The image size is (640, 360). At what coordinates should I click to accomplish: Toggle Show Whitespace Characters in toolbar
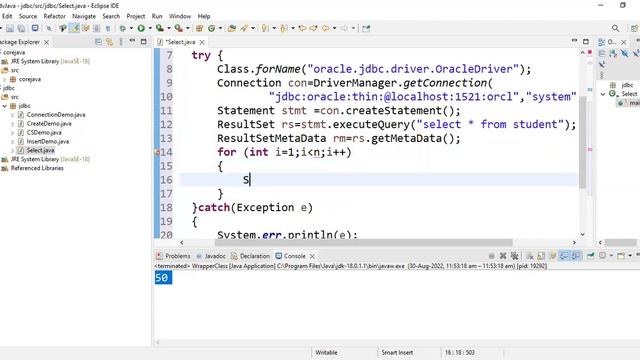tap(108, 28)
